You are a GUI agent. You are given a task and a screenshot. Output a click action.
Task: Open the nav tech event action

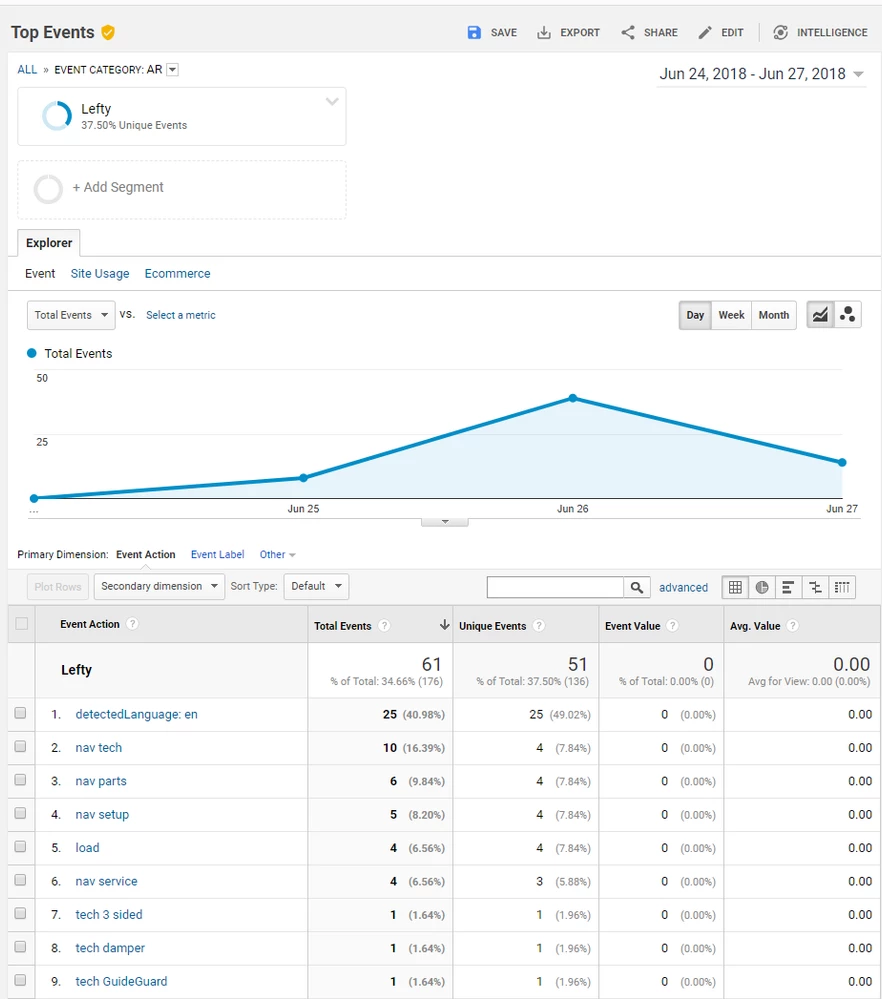(99, 747)
